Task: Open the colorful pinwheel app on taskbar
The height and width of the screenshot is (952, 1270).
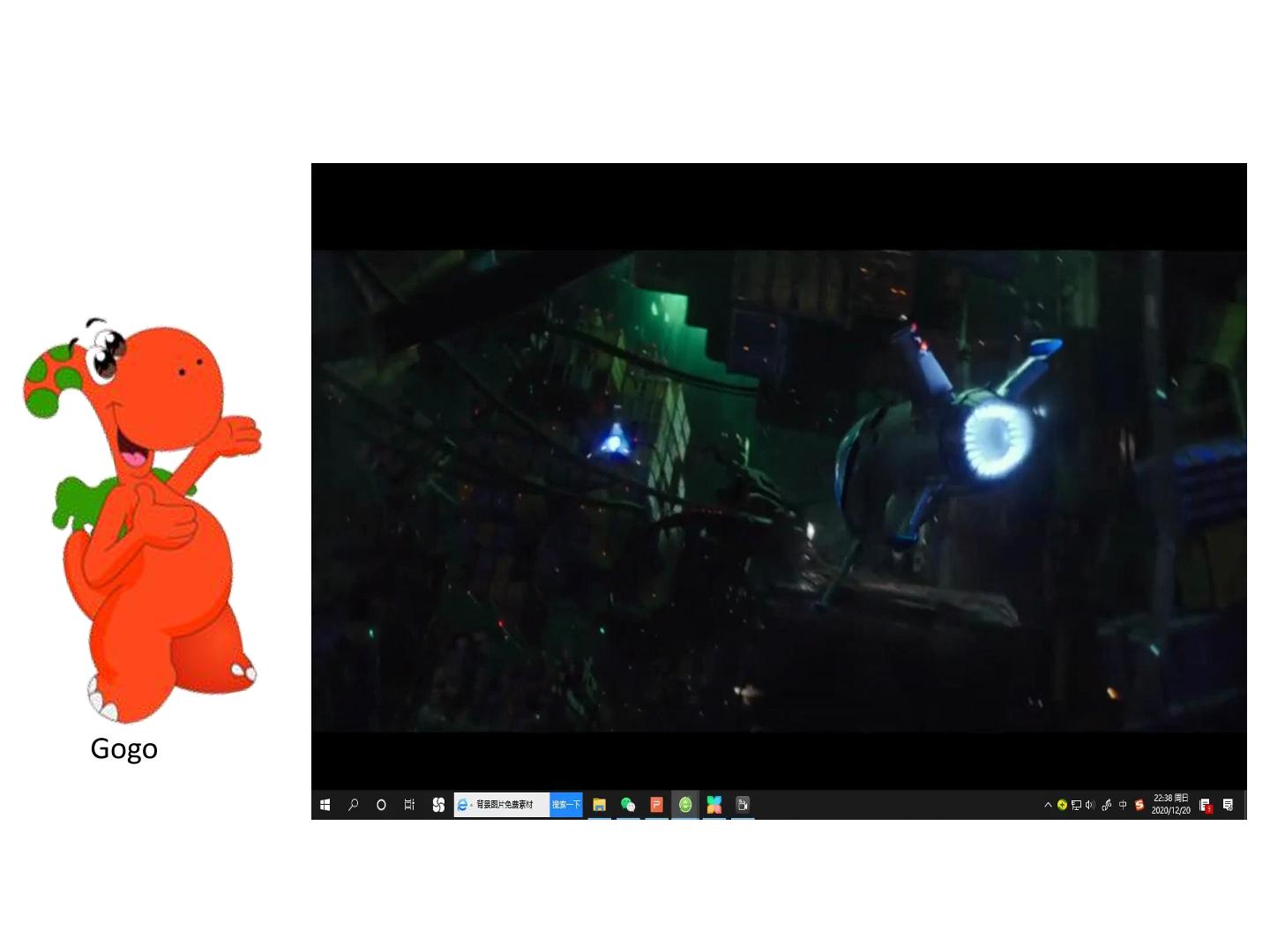Action: [714, 805]
